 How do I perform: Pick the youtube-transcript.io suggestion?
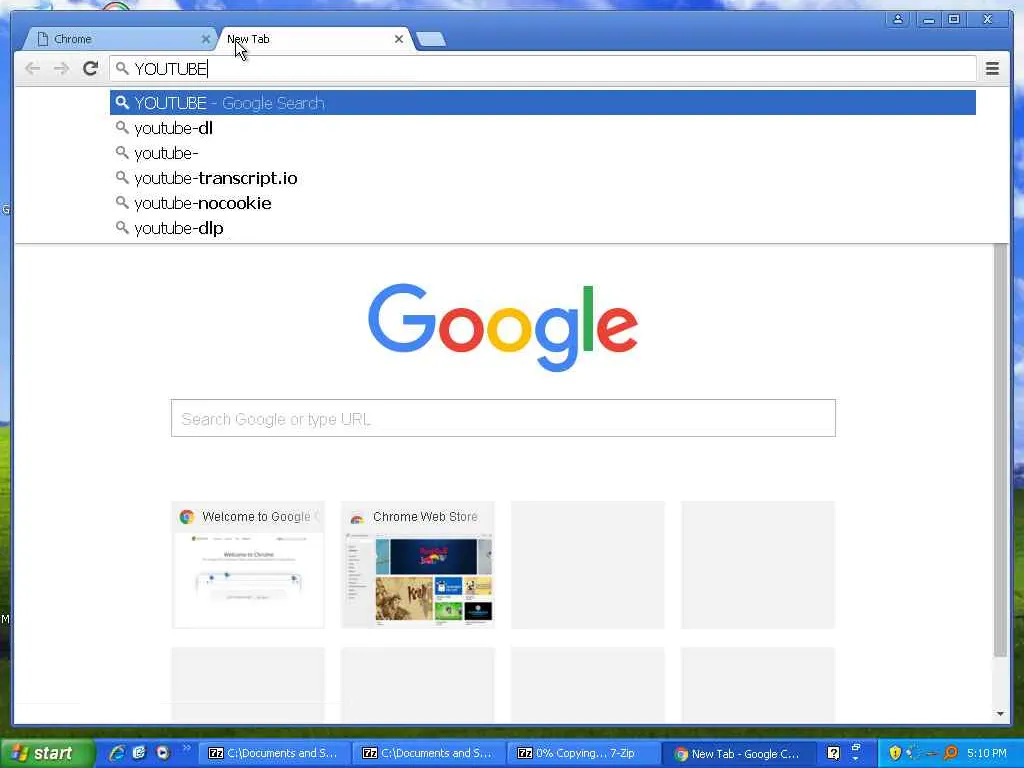(x=543, y=178)
